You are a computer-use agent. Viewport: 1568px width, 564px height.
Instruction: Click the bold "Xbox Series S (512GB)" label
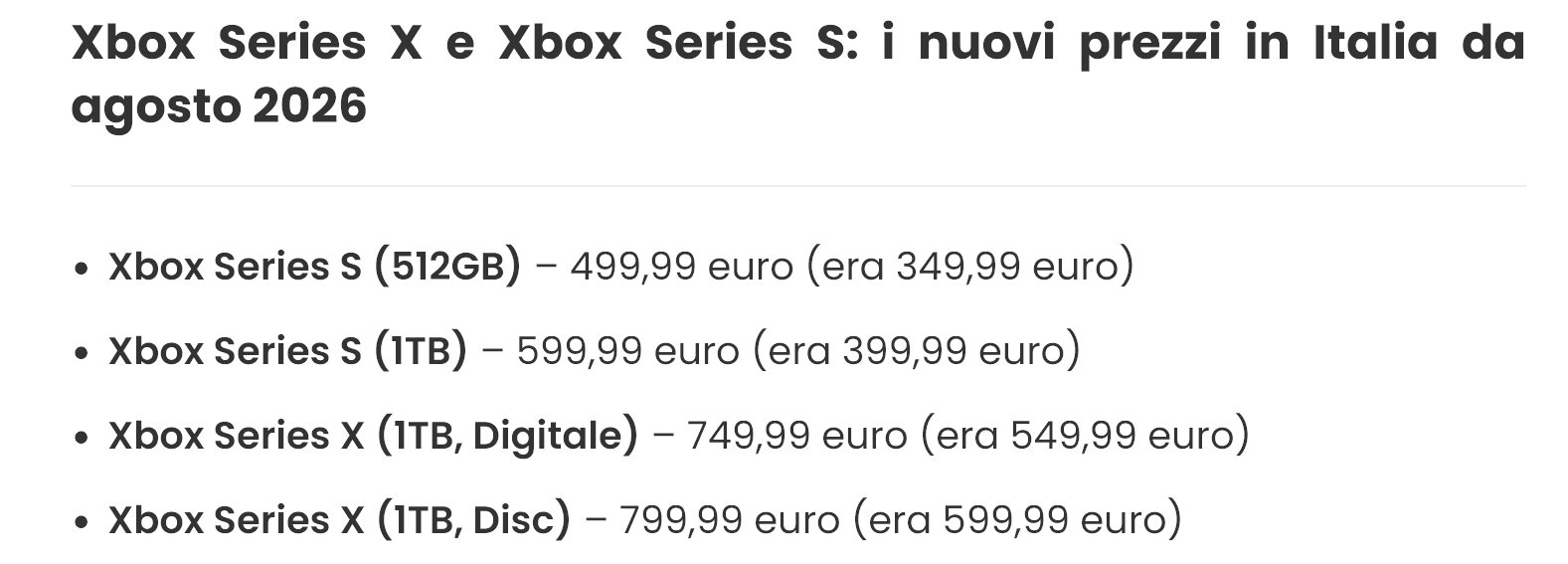click(x=314, y=267)
